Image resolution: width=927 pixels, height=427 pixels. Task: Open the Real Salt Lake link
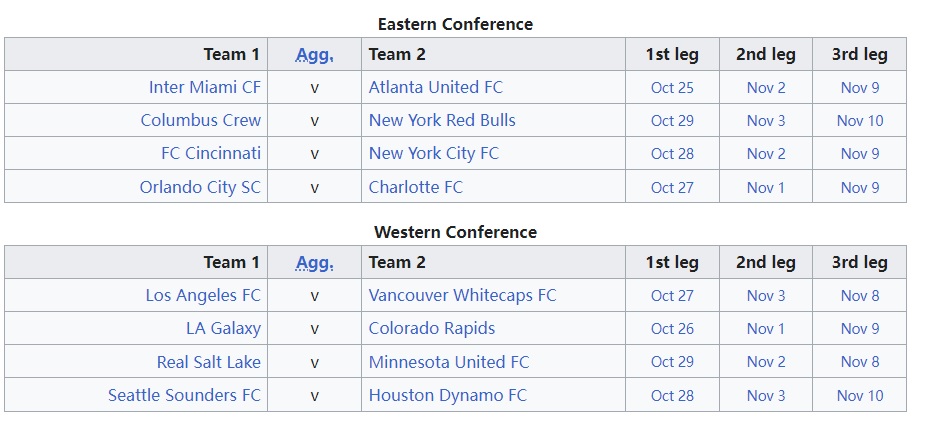(208, 362)
